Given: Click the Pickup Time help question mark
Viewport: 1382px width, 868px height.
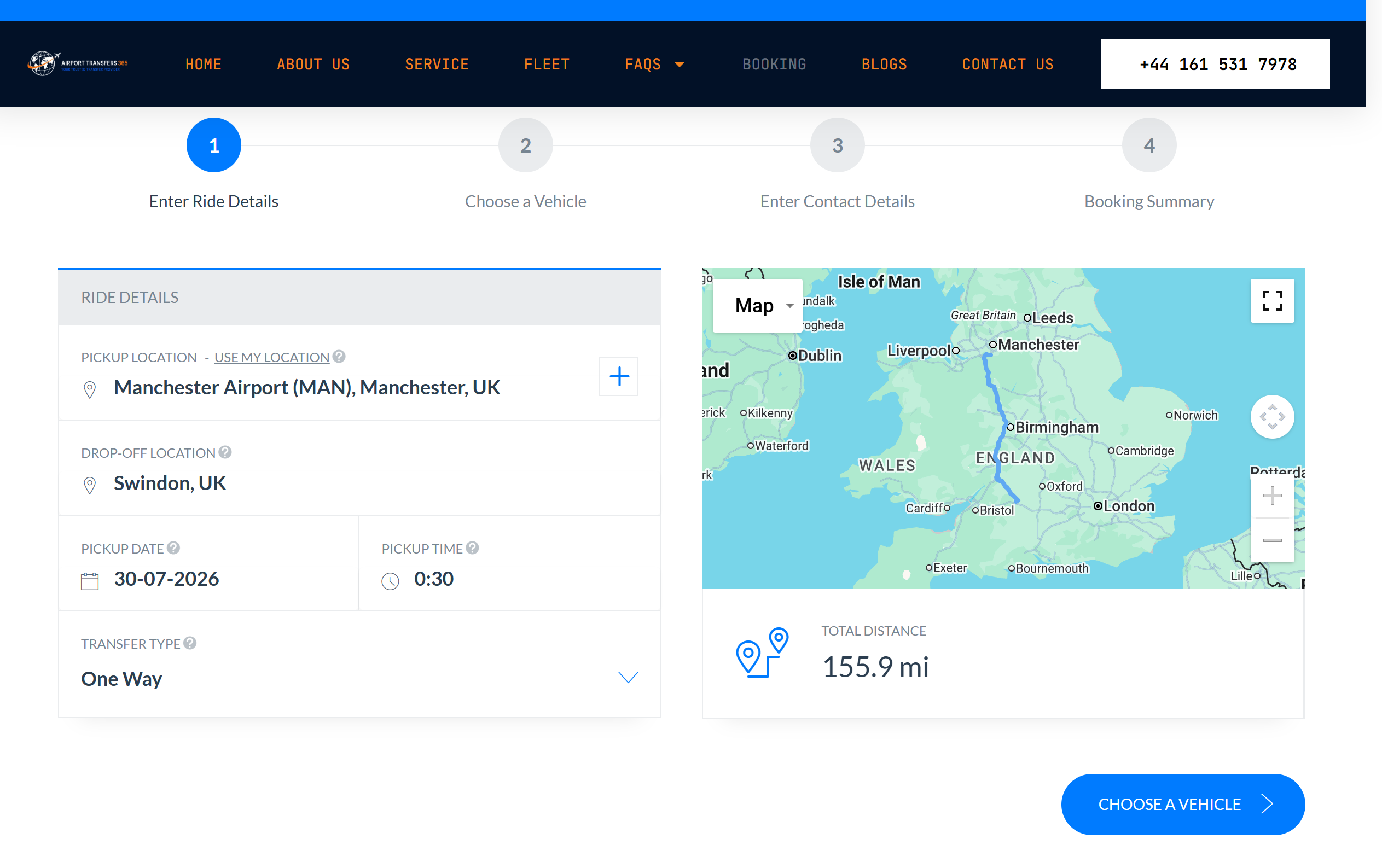Looking at the screenshot, I should [x=472, y=548].
